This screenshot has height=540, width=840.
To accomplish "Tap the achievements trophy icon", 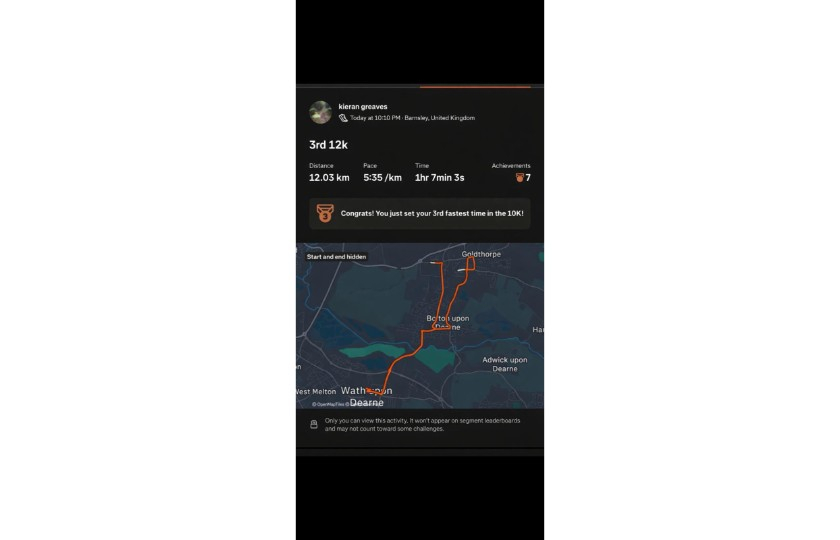I will (x=519, y=177).
